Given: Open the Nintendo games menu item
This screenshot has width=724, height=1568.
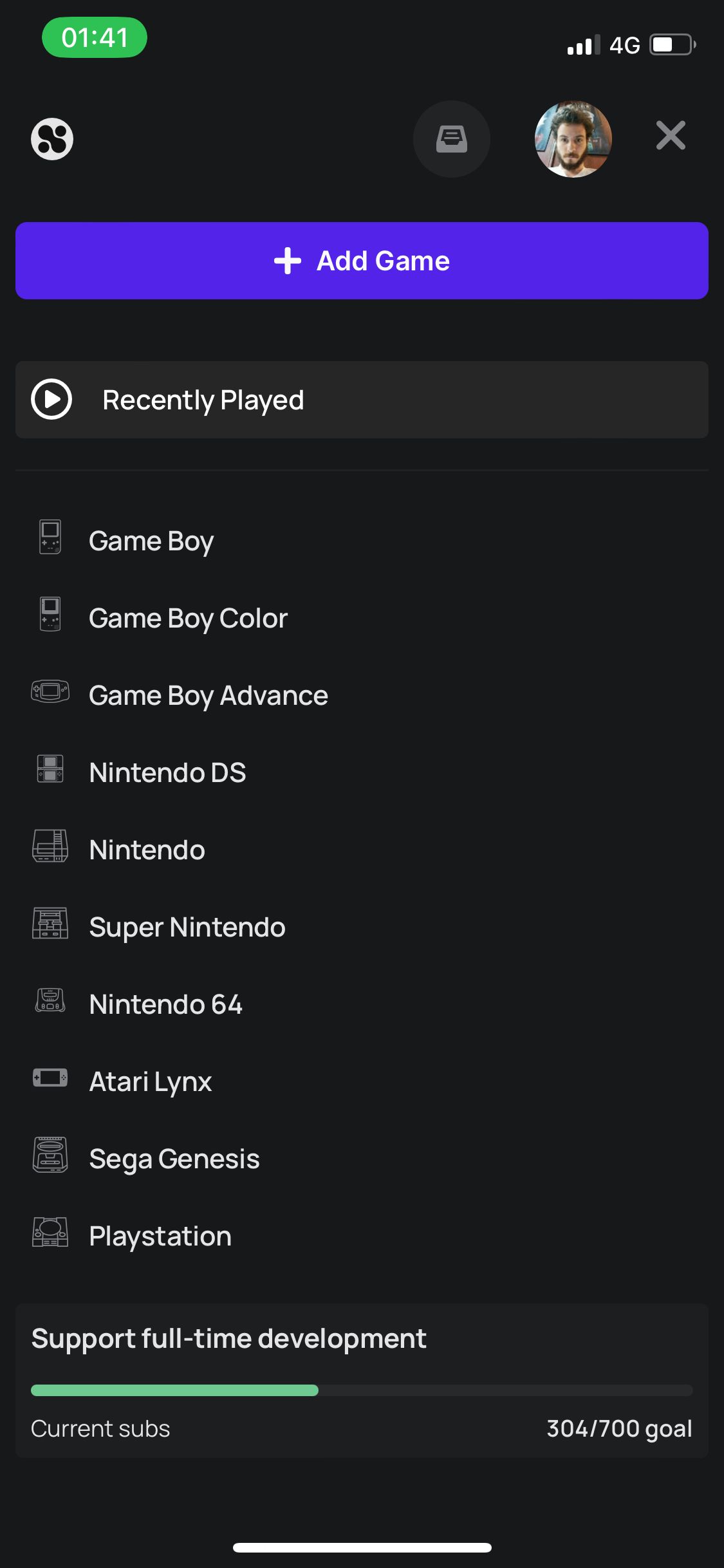Looking at the screenshot, I should coord(147,850).
